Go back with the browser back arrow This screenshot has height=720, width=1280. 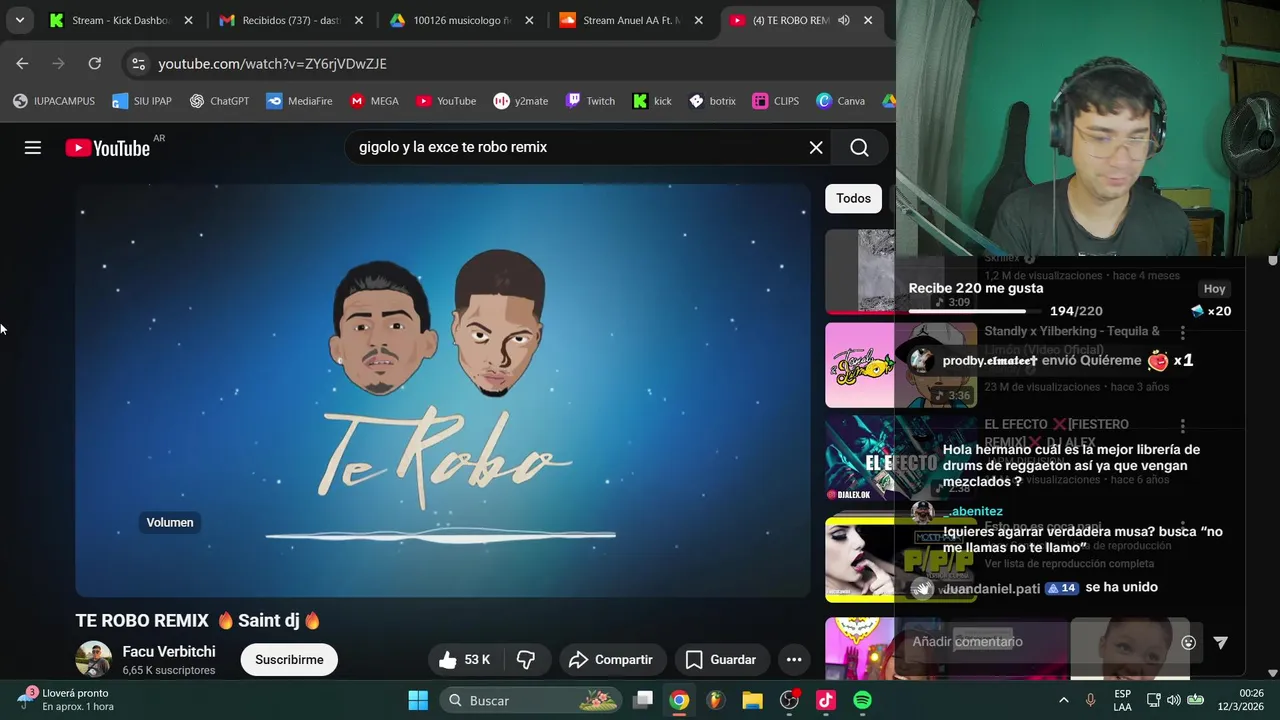pyautogui.click(x=22, y=63)
